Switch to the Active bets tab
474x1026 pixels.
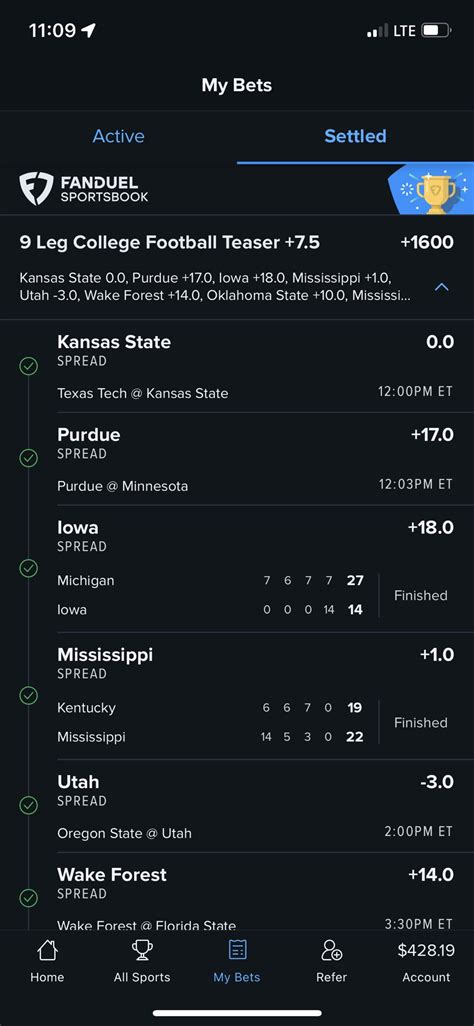pyautogui.click(x=118, y=136)
